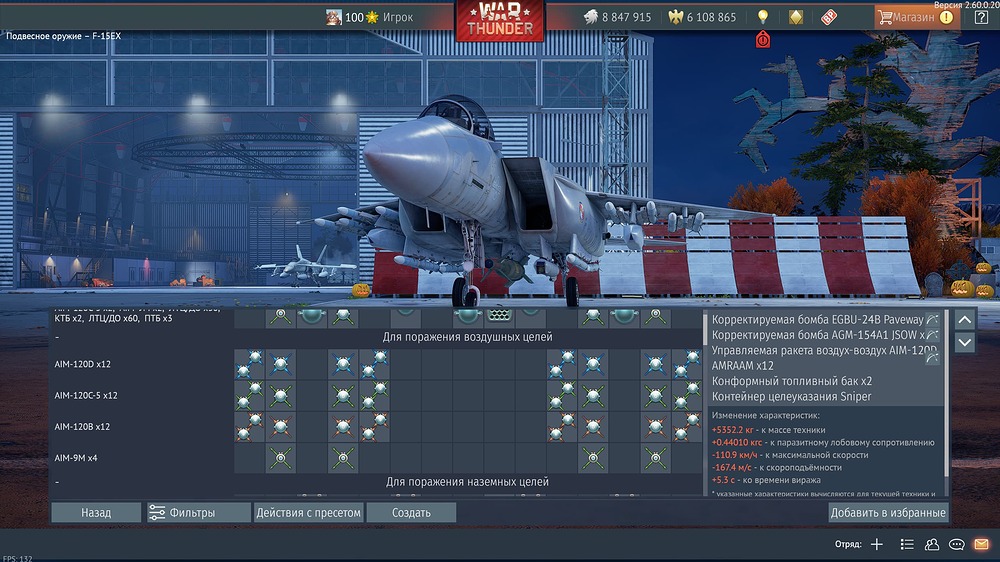
Task: Click the AIM-120B x12 row label
Action: pos(82,427)
